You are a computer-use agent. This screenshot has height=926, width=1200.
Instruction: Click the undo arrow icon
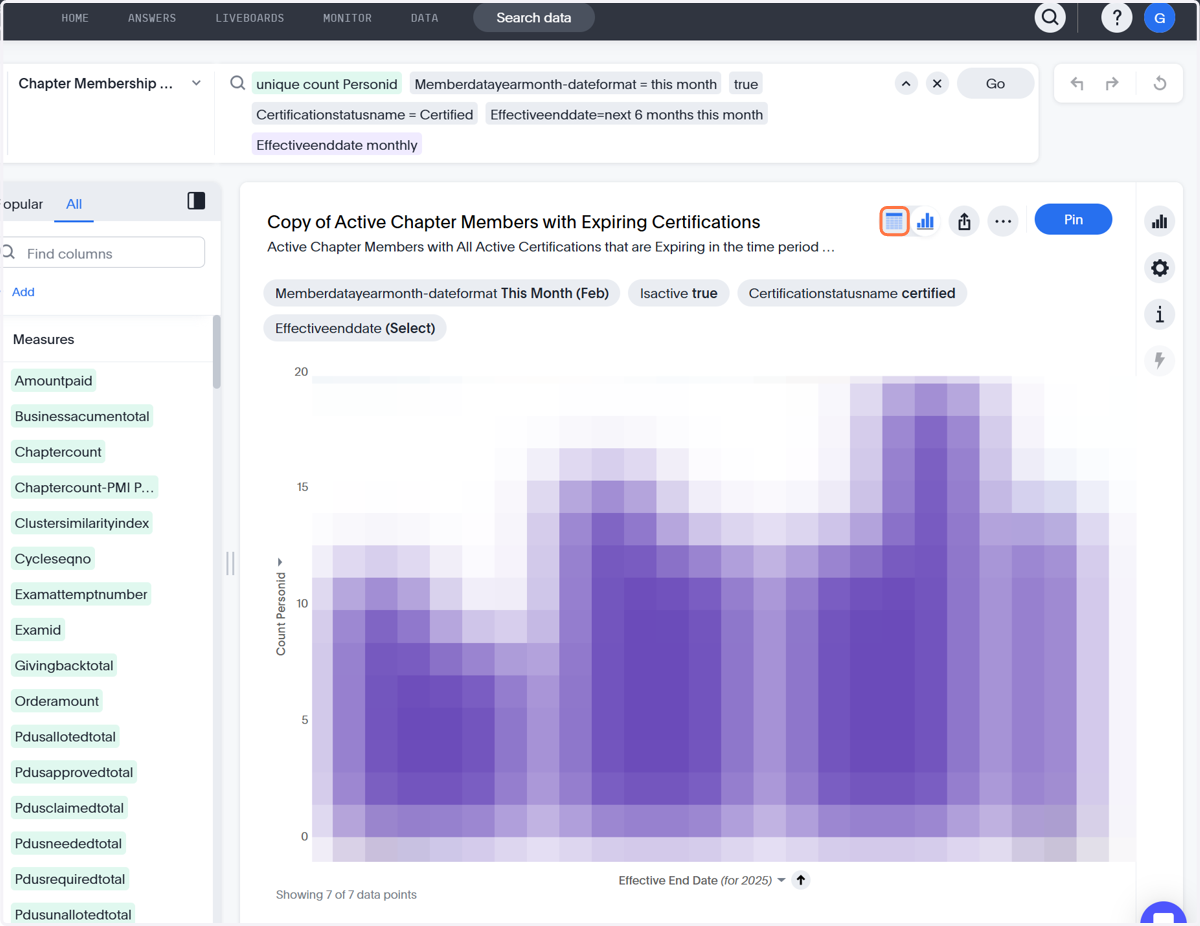click(1077, 84)
